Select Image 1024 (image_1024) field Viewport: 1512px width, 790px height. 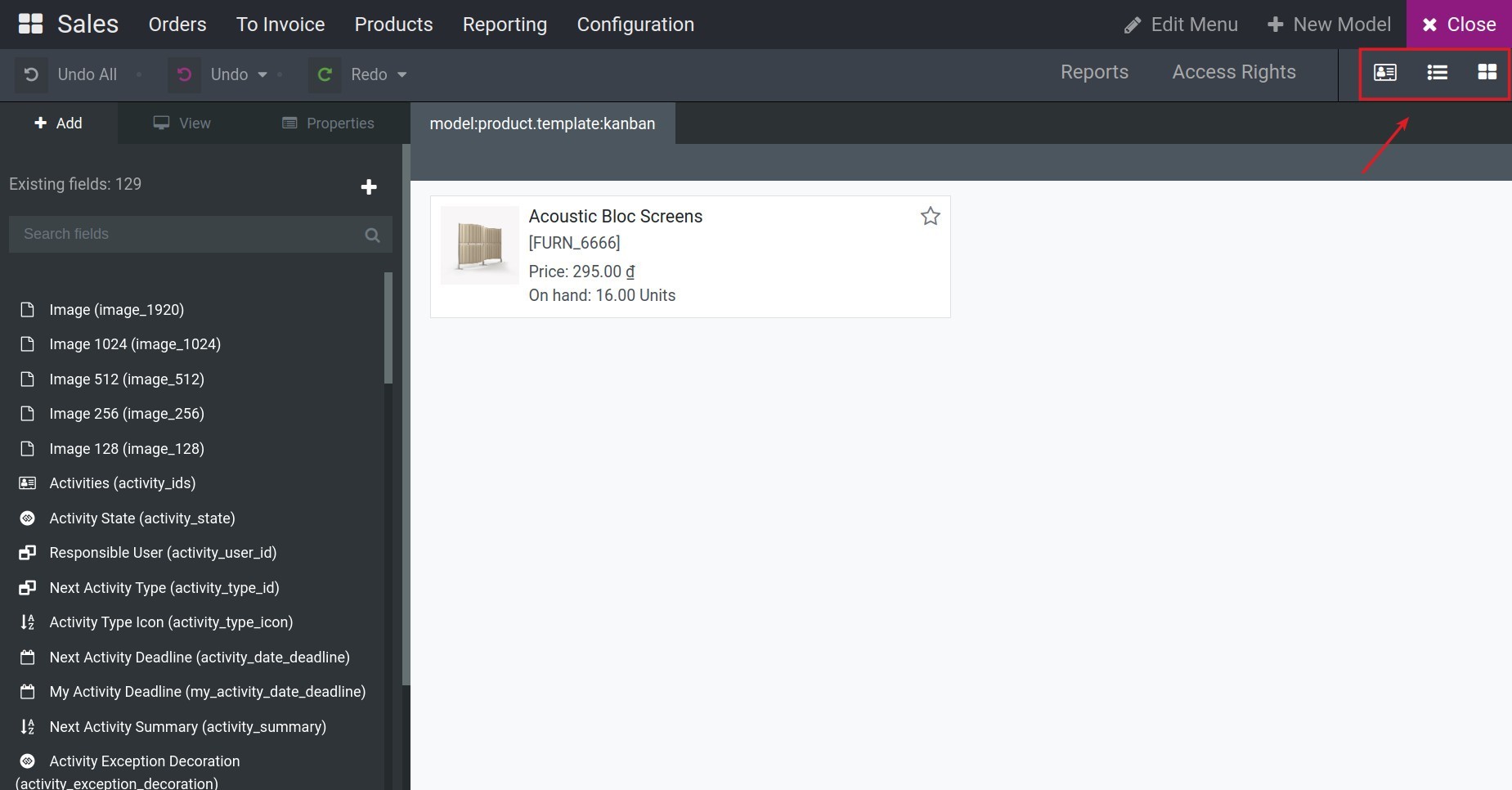click(135, 344)
